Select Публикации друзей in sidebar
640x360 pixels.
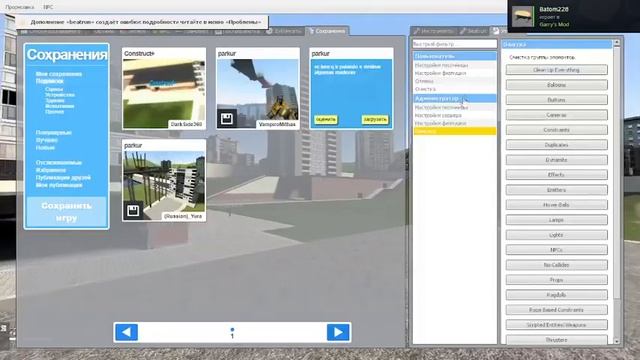click(63, 178)
